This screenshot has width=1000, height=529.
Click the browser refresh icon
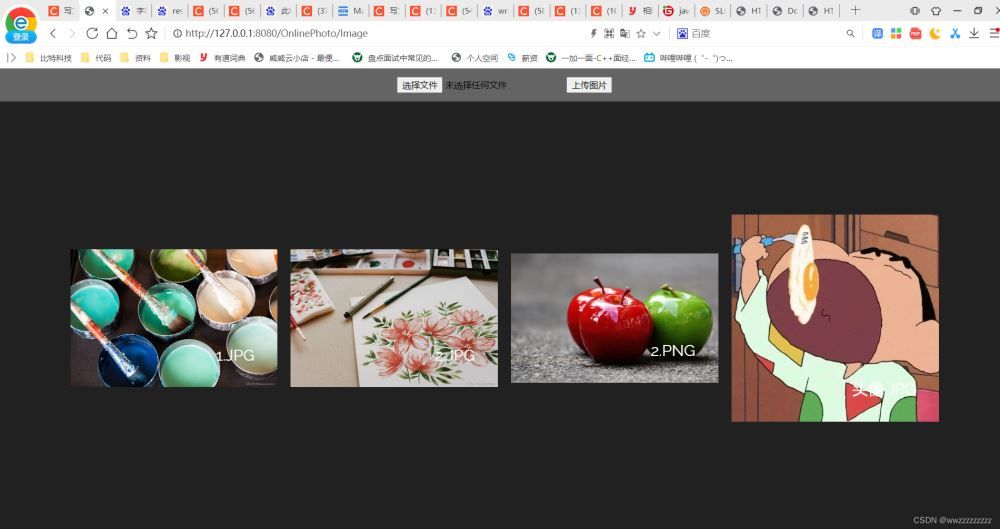click(x=92, y=33)
